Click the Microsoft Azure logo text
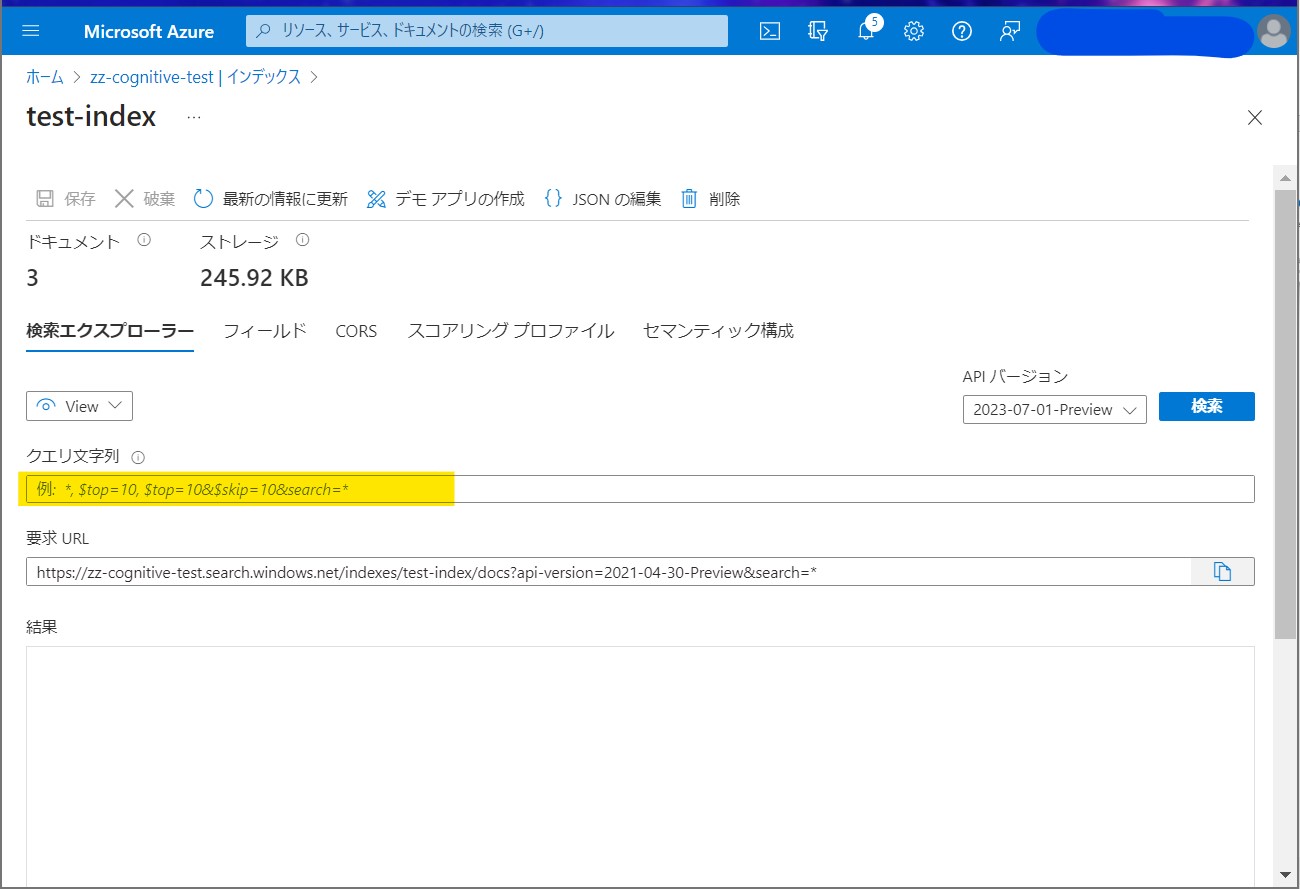 coord(149,31)
